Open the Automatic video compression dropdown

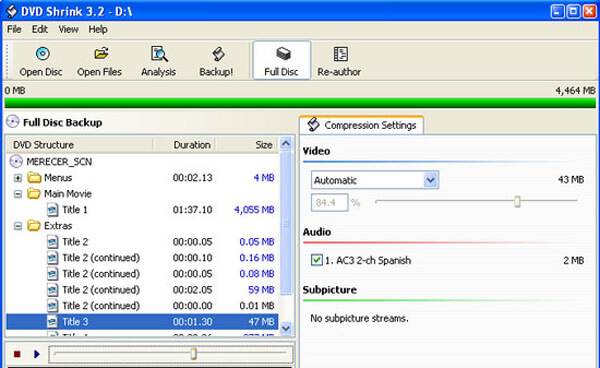pyautogui.click(x=430, y=180)
